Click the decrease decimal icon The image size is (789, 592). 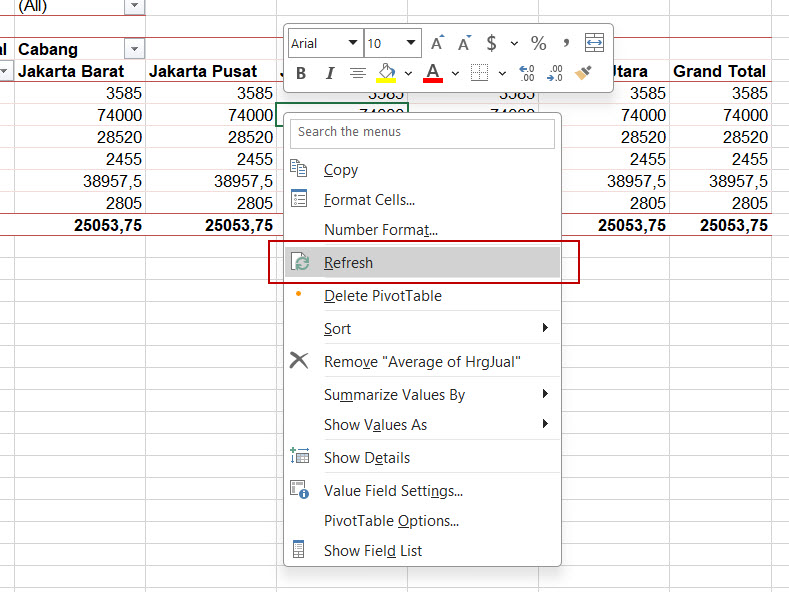coord(555,73)
